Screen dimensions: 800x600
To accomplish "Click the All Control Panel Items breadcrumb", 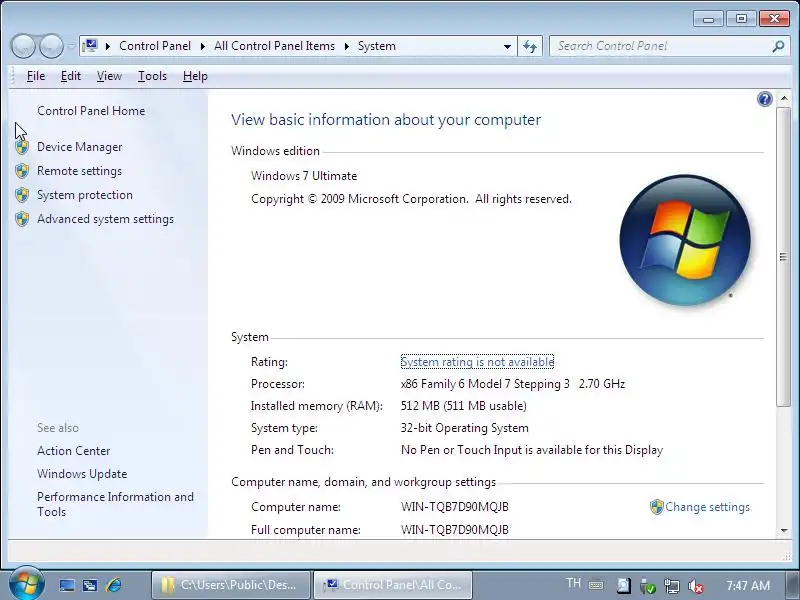I will [x=274, y=46].
